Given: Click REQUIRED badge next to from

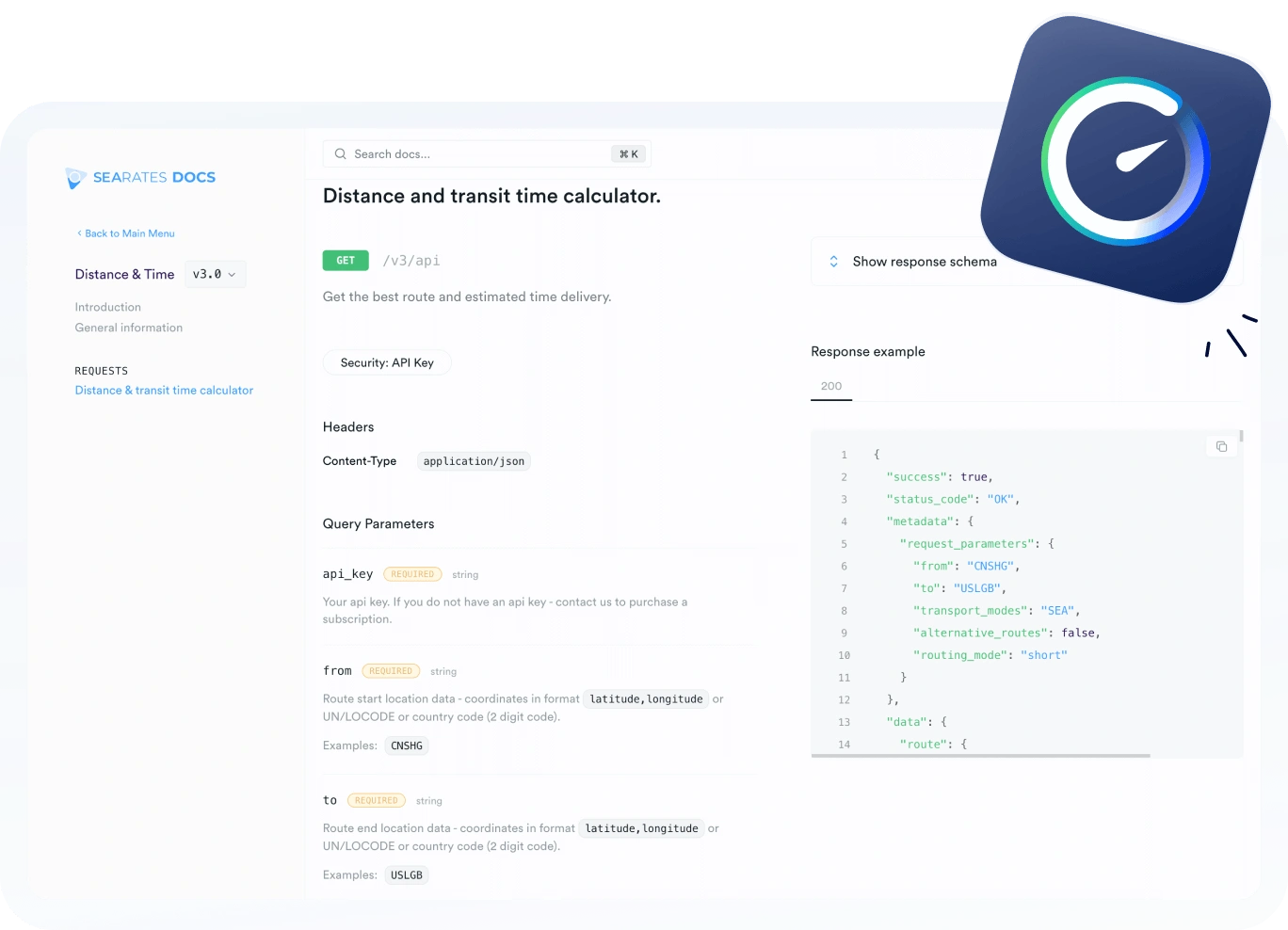Looking at the screenshot, I should coord(391,671).
